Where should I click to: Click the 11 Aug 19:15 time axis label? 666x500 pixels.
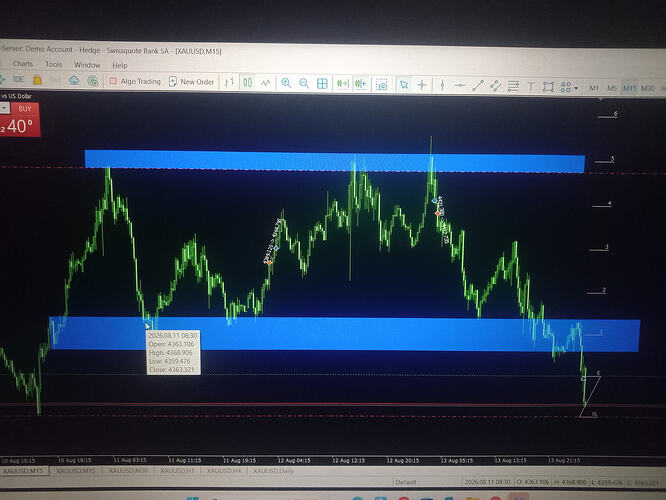point(240,460)
